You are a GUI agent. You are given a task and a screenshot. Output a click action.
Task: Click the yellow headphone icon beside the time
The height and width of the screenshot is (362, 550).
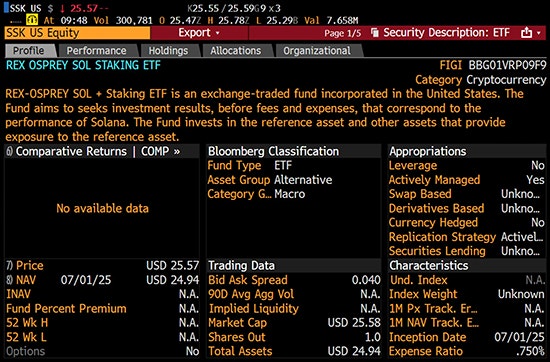pos(32,20)
